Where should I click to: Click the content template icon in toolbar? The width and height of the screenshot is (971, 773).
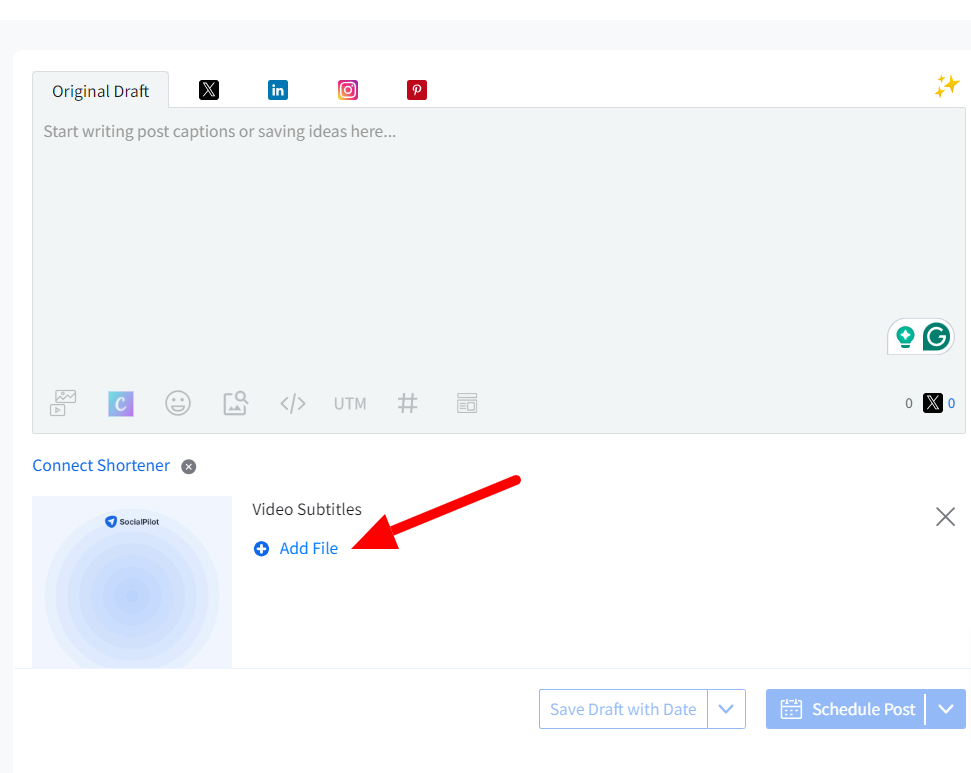coord(466,403)
